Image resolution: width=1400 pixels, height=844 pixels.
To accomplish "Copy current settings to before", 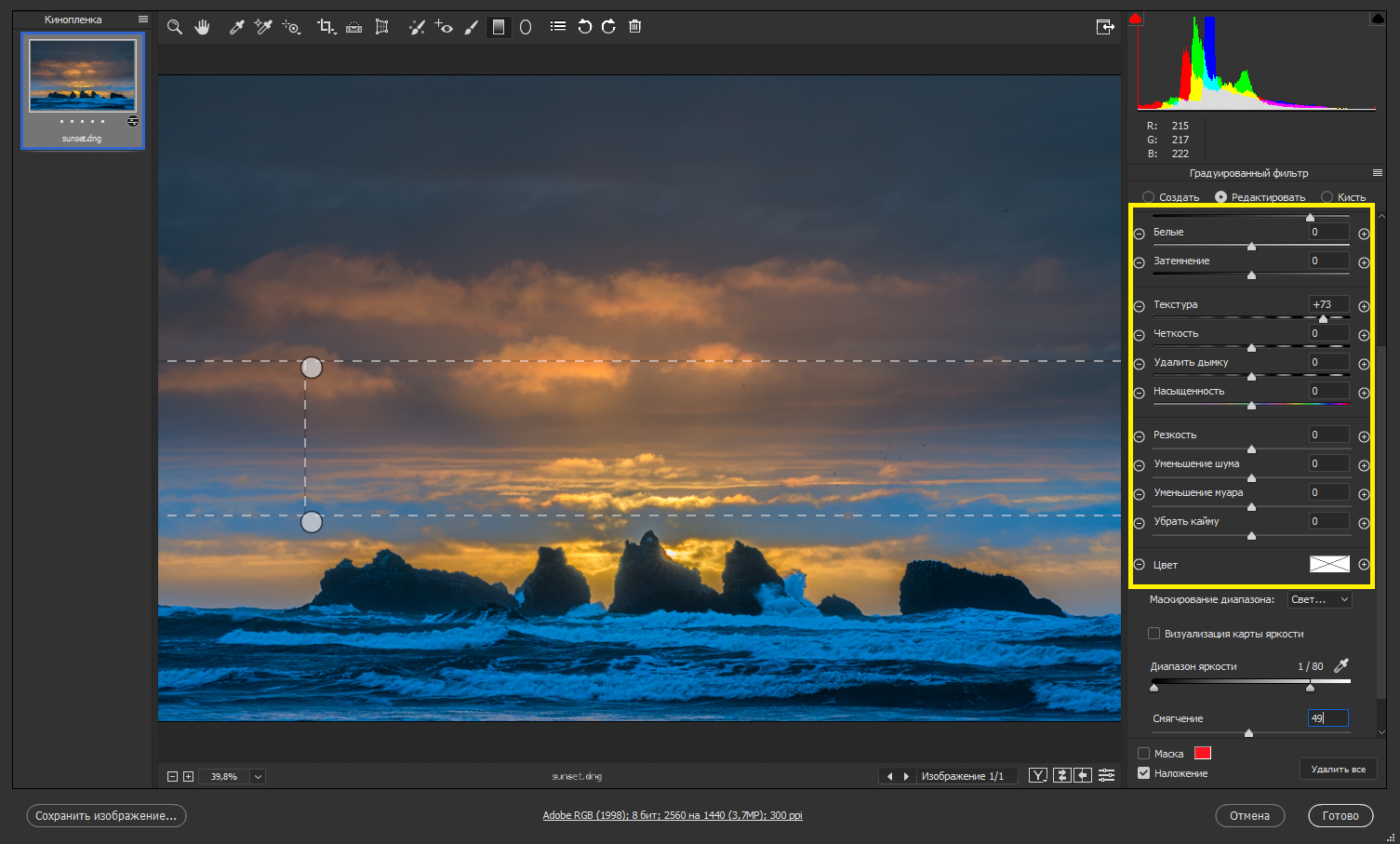I will 1083,775.
